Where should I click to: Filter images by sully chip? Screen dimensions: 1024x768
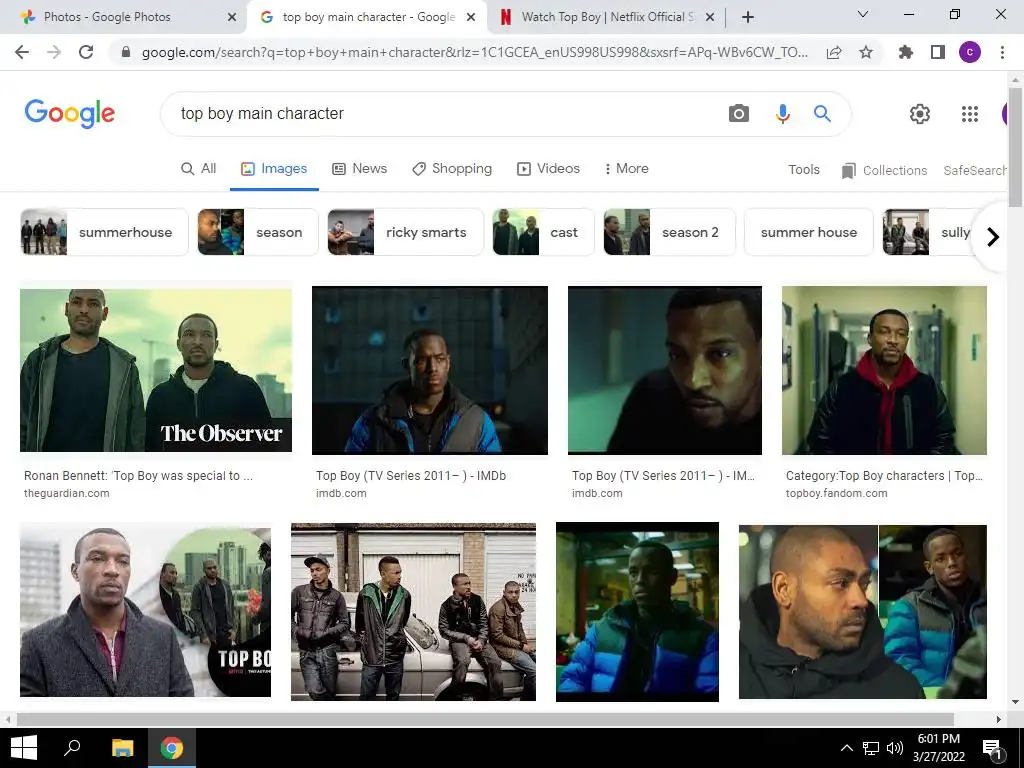tap(927, 232)
